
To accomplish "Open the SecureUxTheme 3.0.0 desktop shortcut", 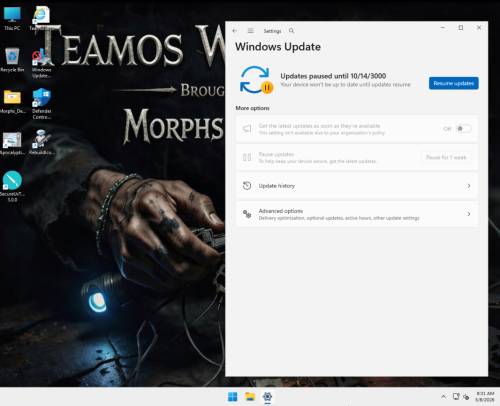I will pos(12,187).
